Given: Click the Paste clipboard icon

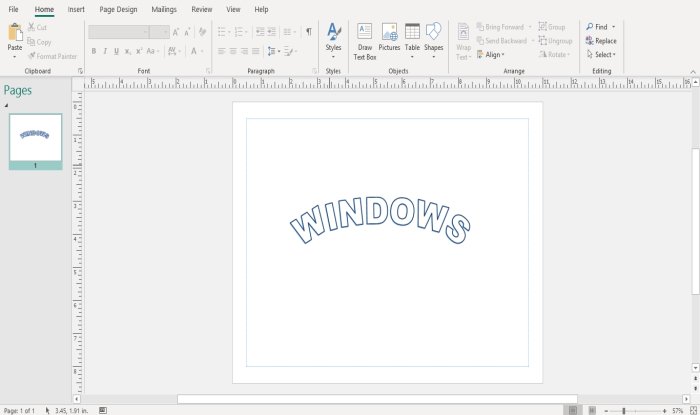Looking at the screenshot, I should point(15,33).
